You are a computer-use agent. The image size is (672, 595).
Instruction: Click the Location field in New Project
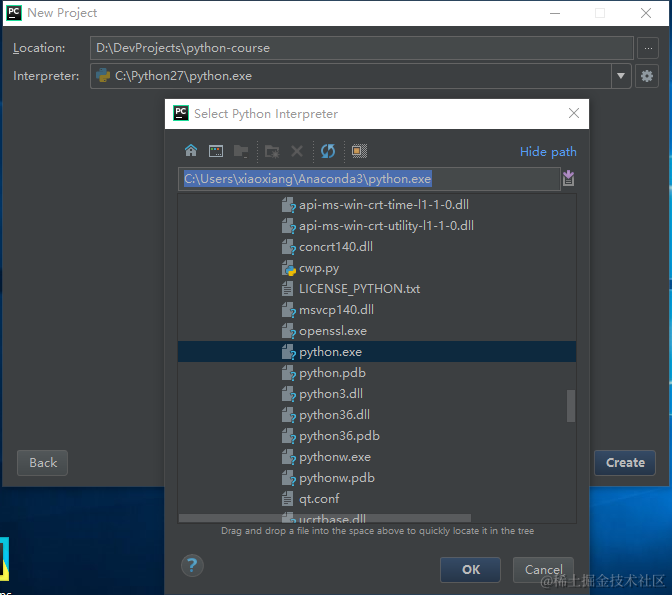tap(362, 48)
